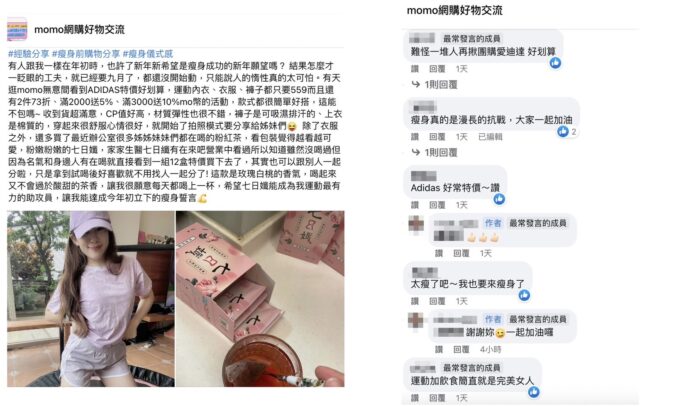Viewport: 696px width, 406px height.
Task: Click 已編輯 label on 瘦身 comment
Action: 490,137
